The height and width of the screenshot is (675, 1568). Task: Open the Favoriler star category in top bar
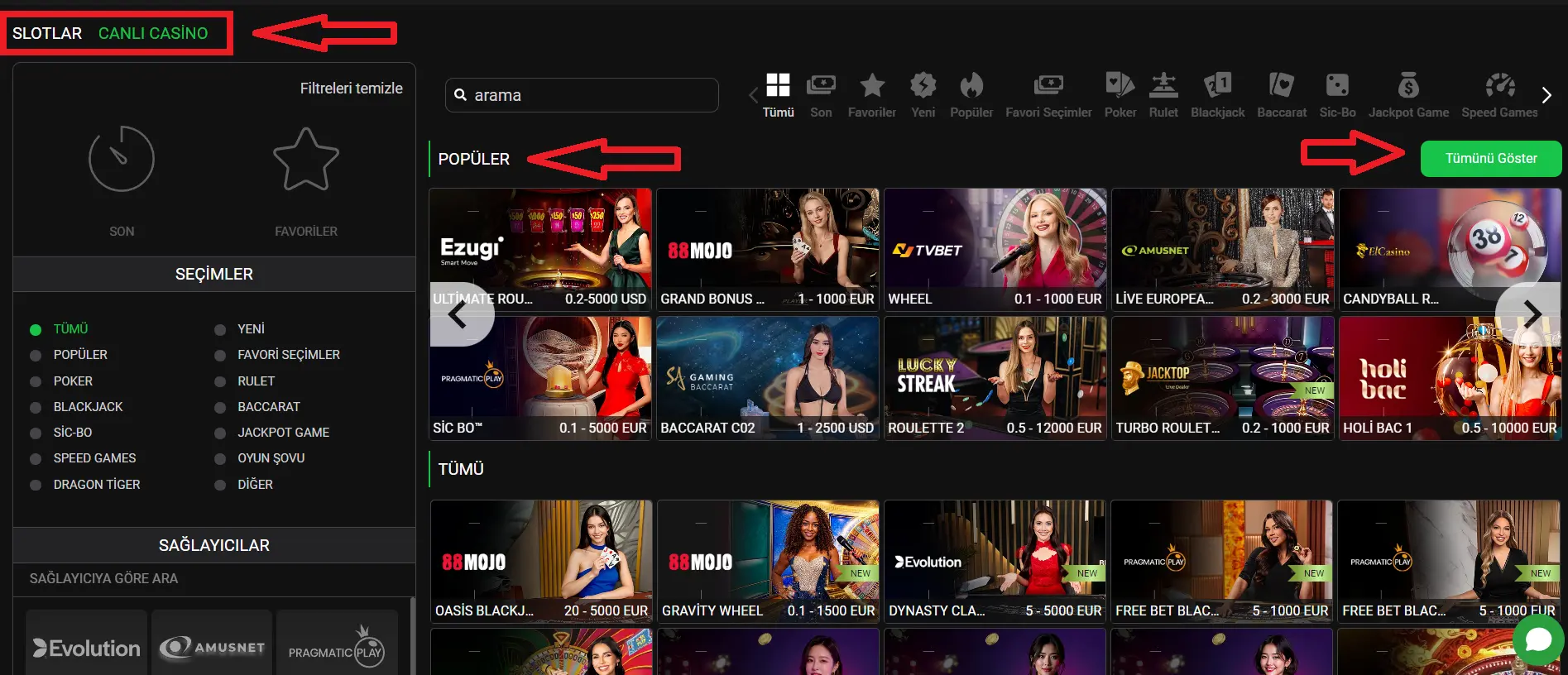[x=872, y=85]
